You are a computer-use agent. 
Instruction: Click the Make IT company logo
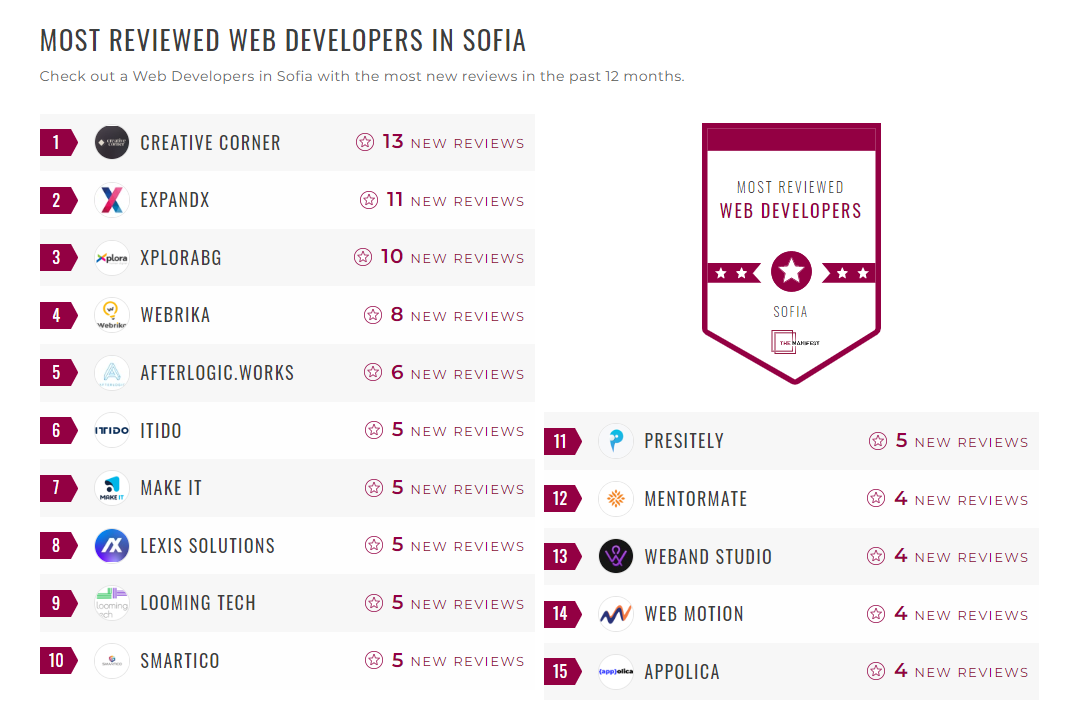pyautogui.click(x=112, y=488)
